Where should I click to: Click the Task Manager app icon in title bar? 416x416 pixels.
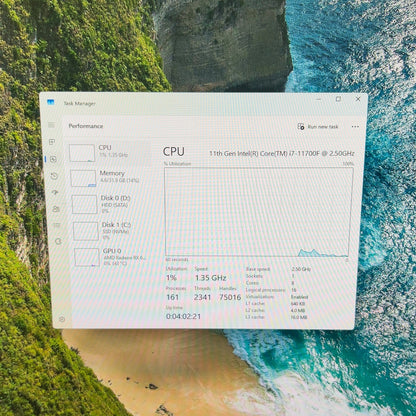pos(51,102)
